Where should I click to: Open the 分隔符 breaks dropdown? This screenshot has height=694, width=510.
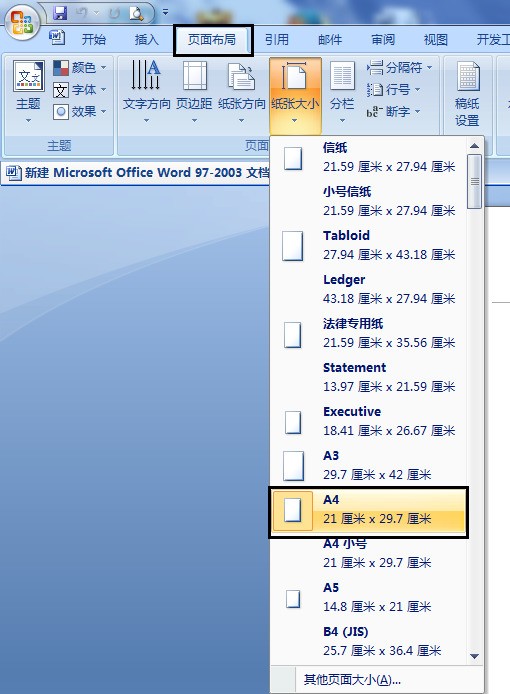pos(399,68)
